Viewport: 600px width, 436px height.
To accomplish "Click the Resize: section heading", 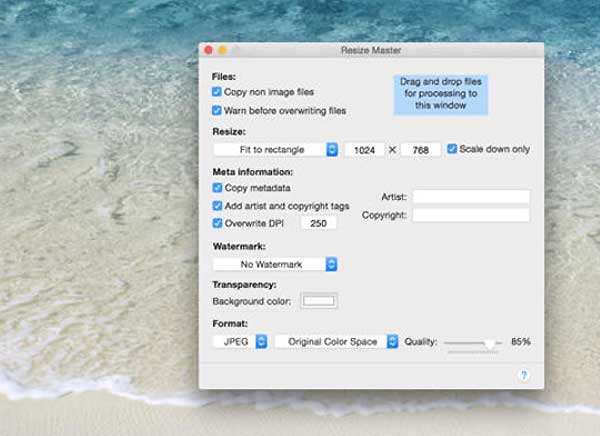I will [x=229, y=132].
